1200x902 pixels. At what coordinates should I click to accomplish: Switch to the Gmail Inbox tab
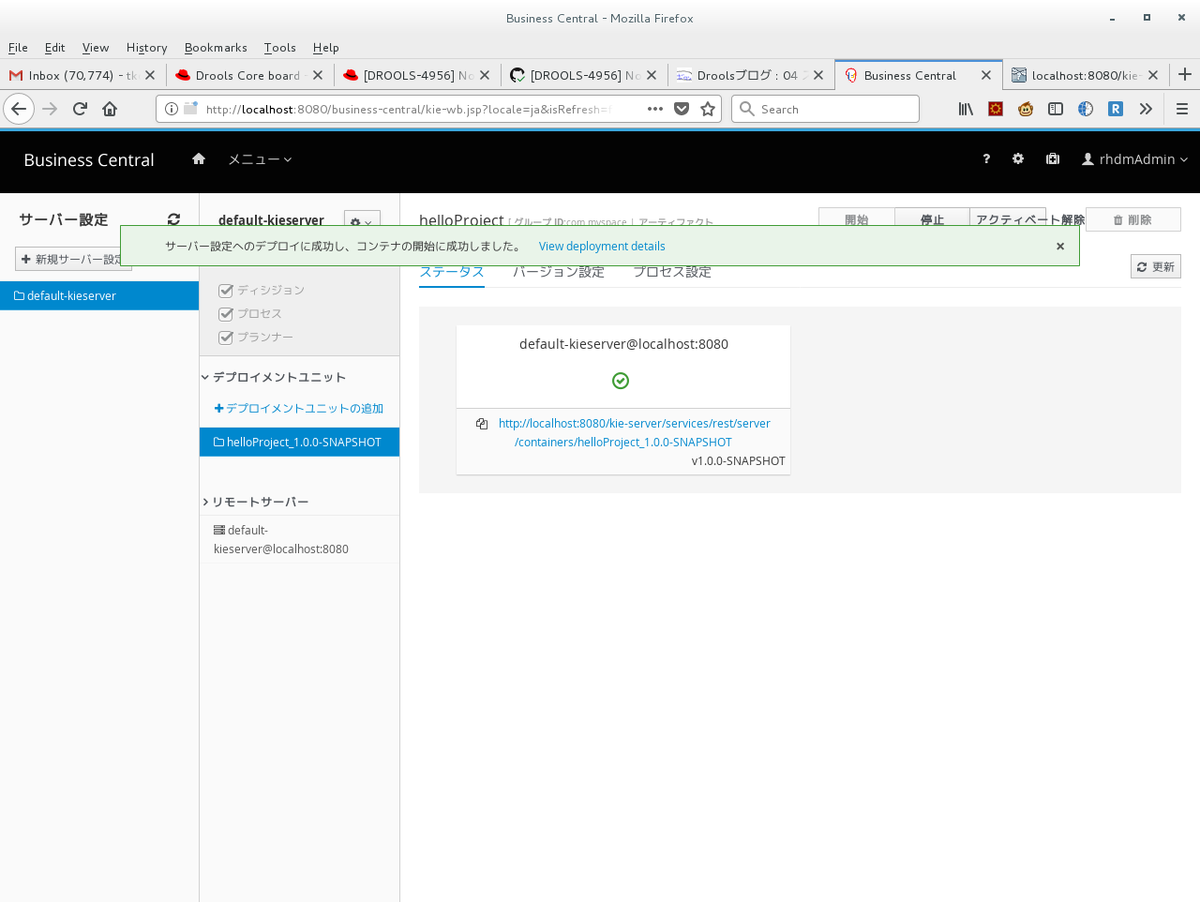click(x=83, y=75)
